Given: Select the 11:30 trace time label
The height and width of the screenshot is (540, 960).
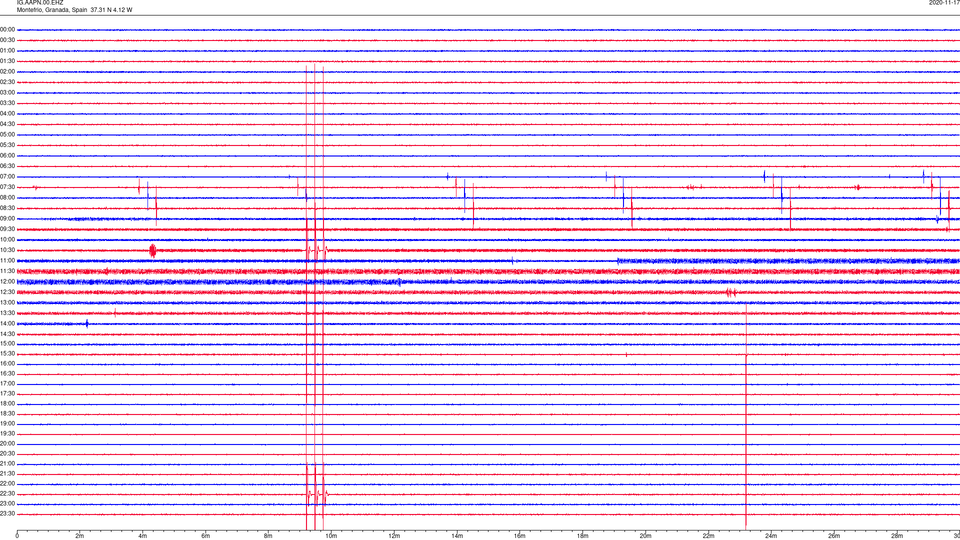Looking at the screenshot, I should 7,271.
